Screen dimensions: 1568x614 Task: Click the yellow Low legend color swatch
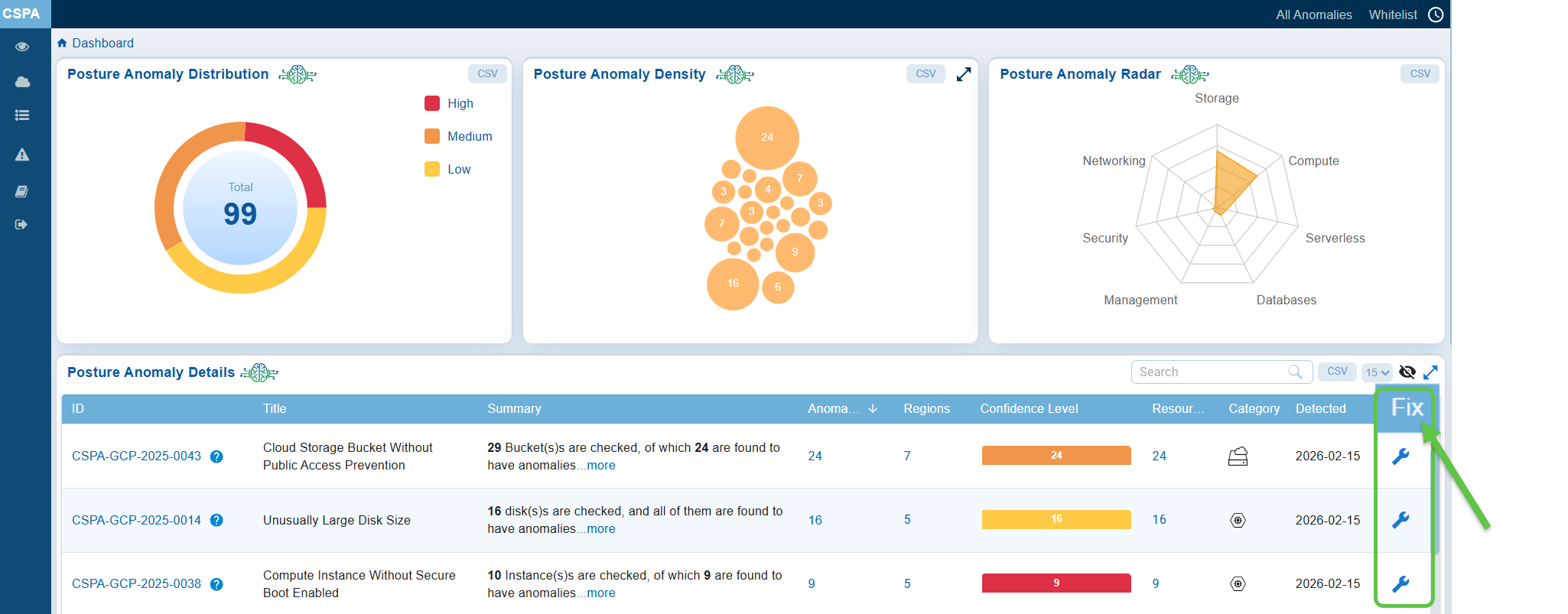coord(432,169)
